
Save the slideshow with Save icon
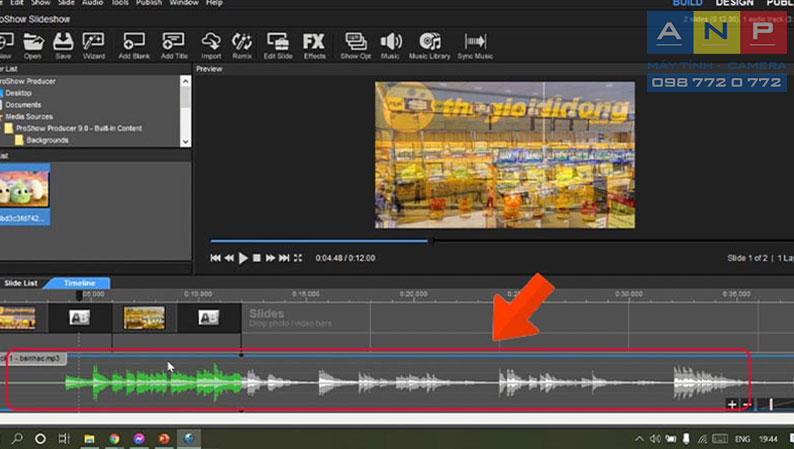click(x=63, y=46)
